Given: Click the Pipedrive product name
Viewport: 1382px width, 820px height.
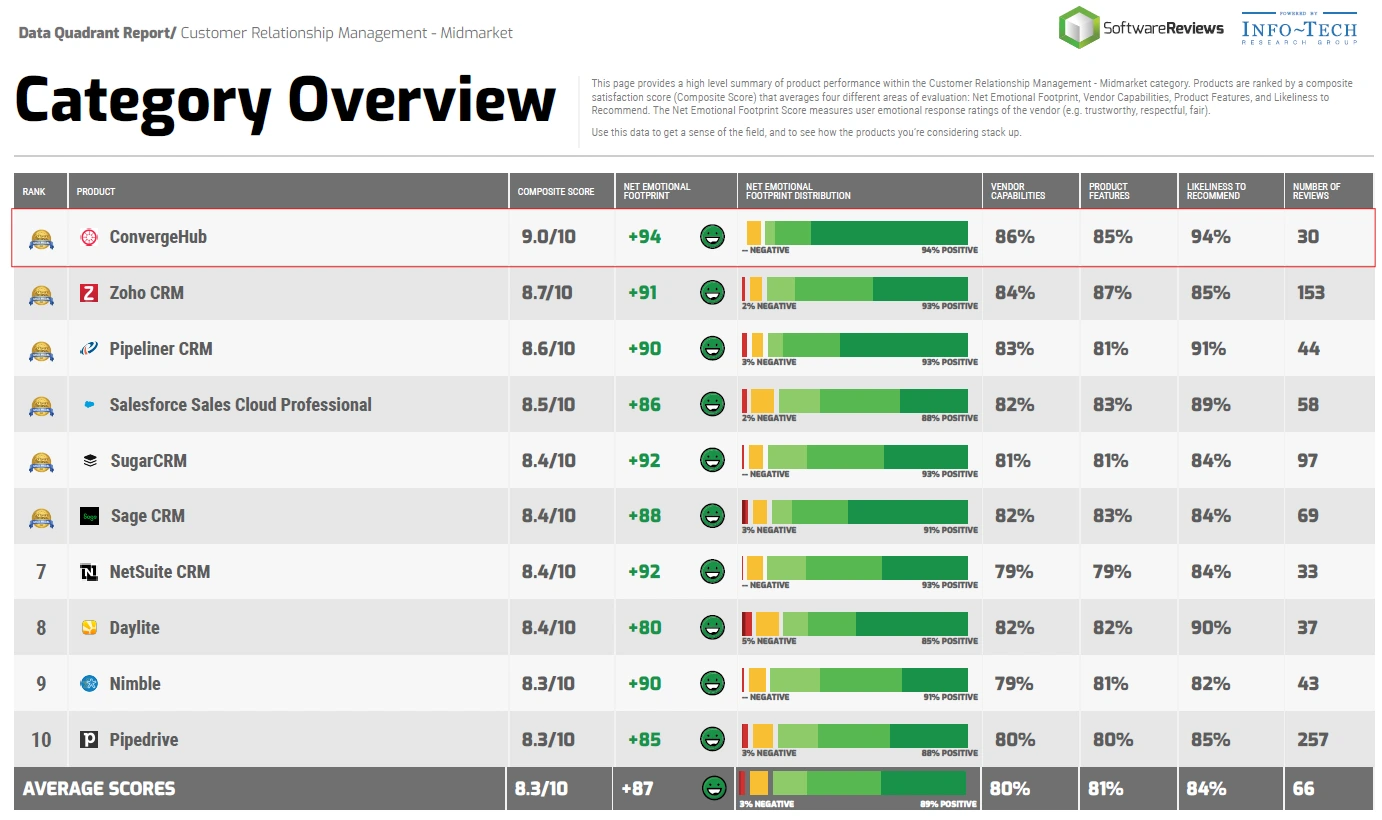Looking at the screenshot, I should [x=144, y=740].
